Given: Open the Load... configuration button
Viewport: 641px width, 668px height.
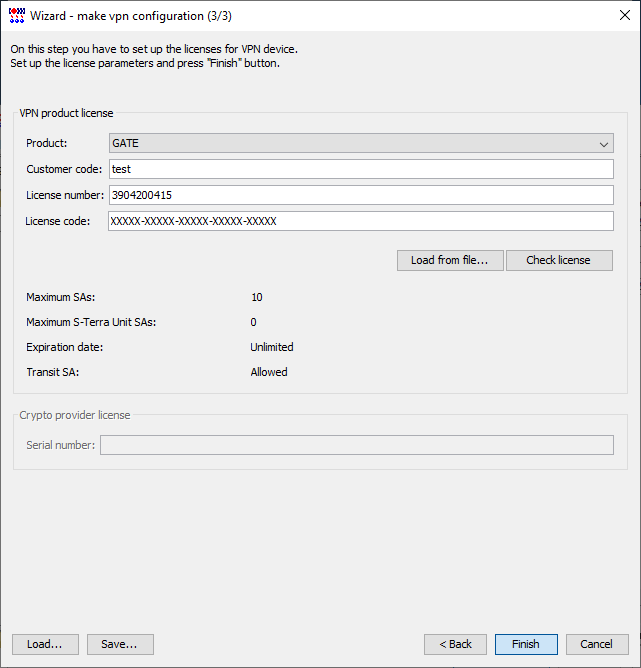Looking at the screenshot, I should pos(45,644).
